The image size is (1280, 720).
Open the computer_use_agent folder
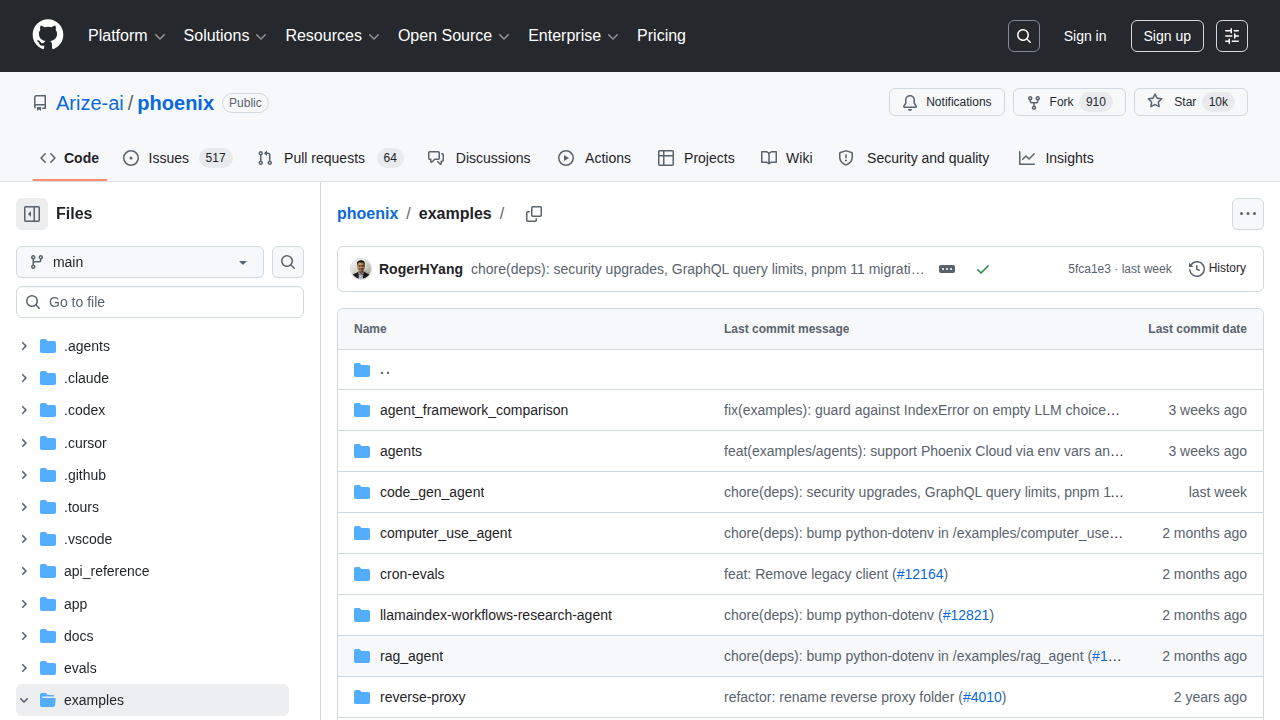click(446, 533)
